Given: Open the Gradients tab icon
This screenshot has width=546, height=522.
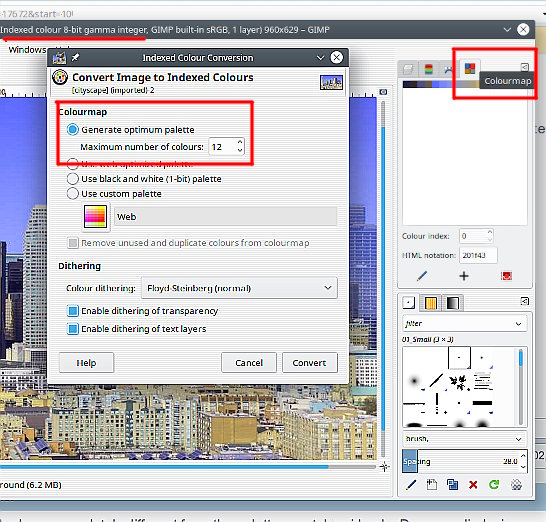Looking at the screenshot, I should [452, 303].
